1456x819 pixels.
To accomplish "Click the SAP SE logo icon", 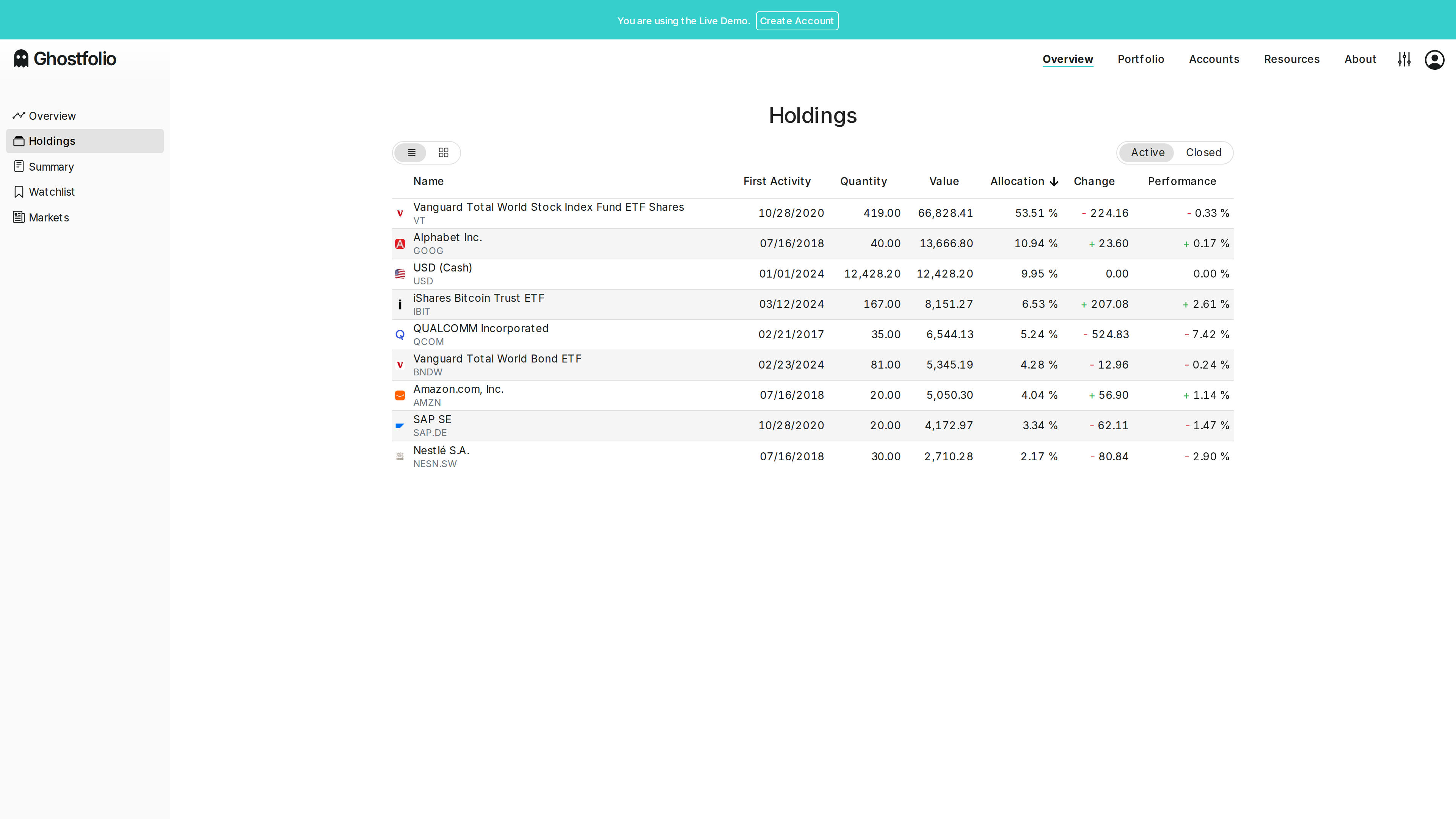I will (x=400, y=425).
